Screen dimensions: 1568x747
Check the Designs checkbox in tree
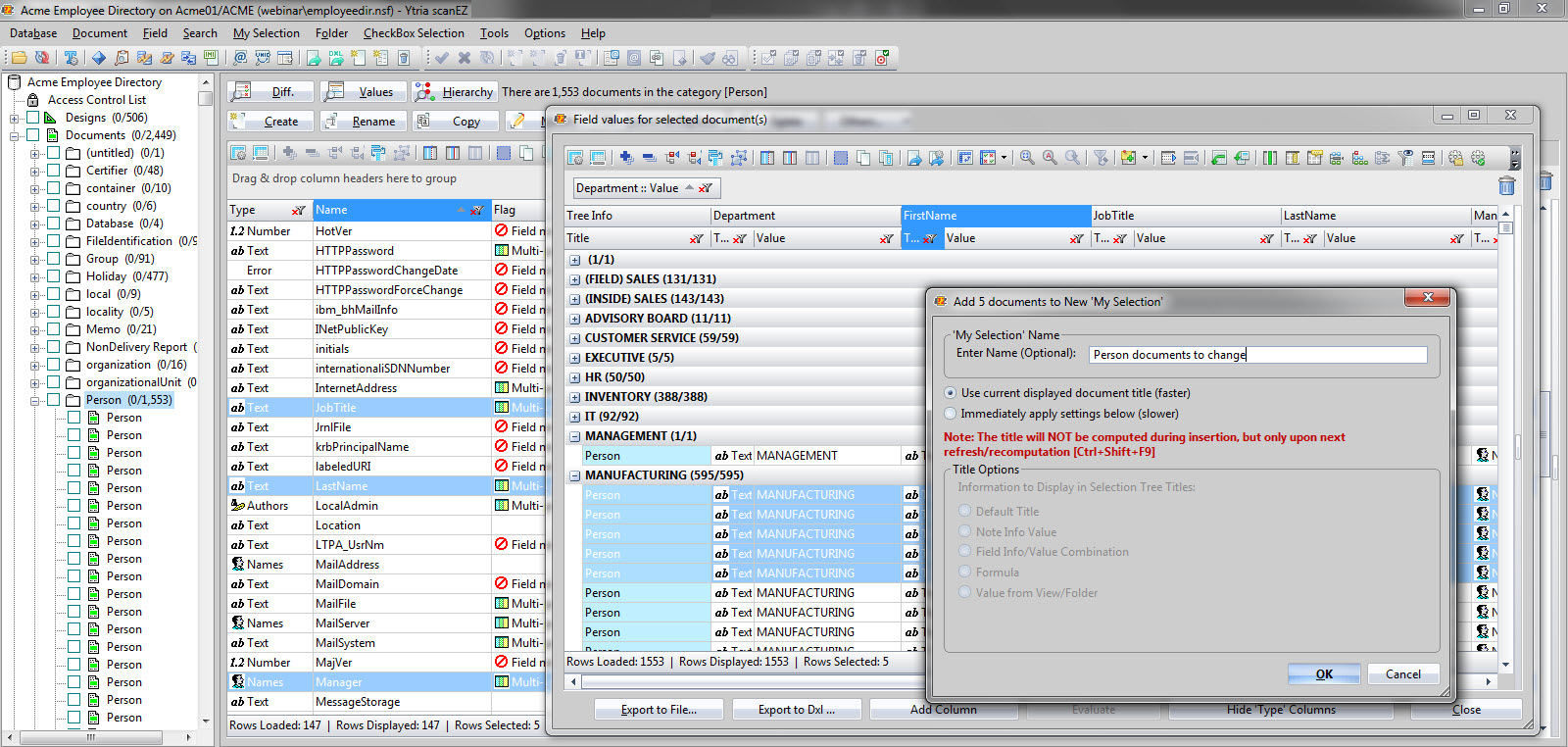click(33, 118)
